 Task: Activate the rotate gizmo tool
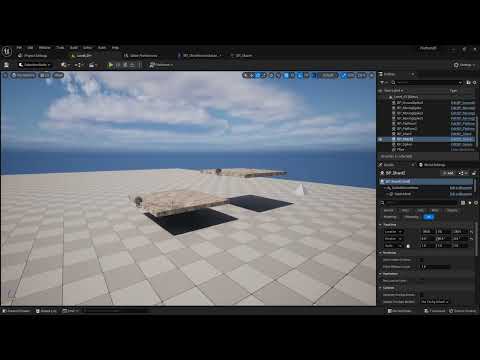[258, 76]
